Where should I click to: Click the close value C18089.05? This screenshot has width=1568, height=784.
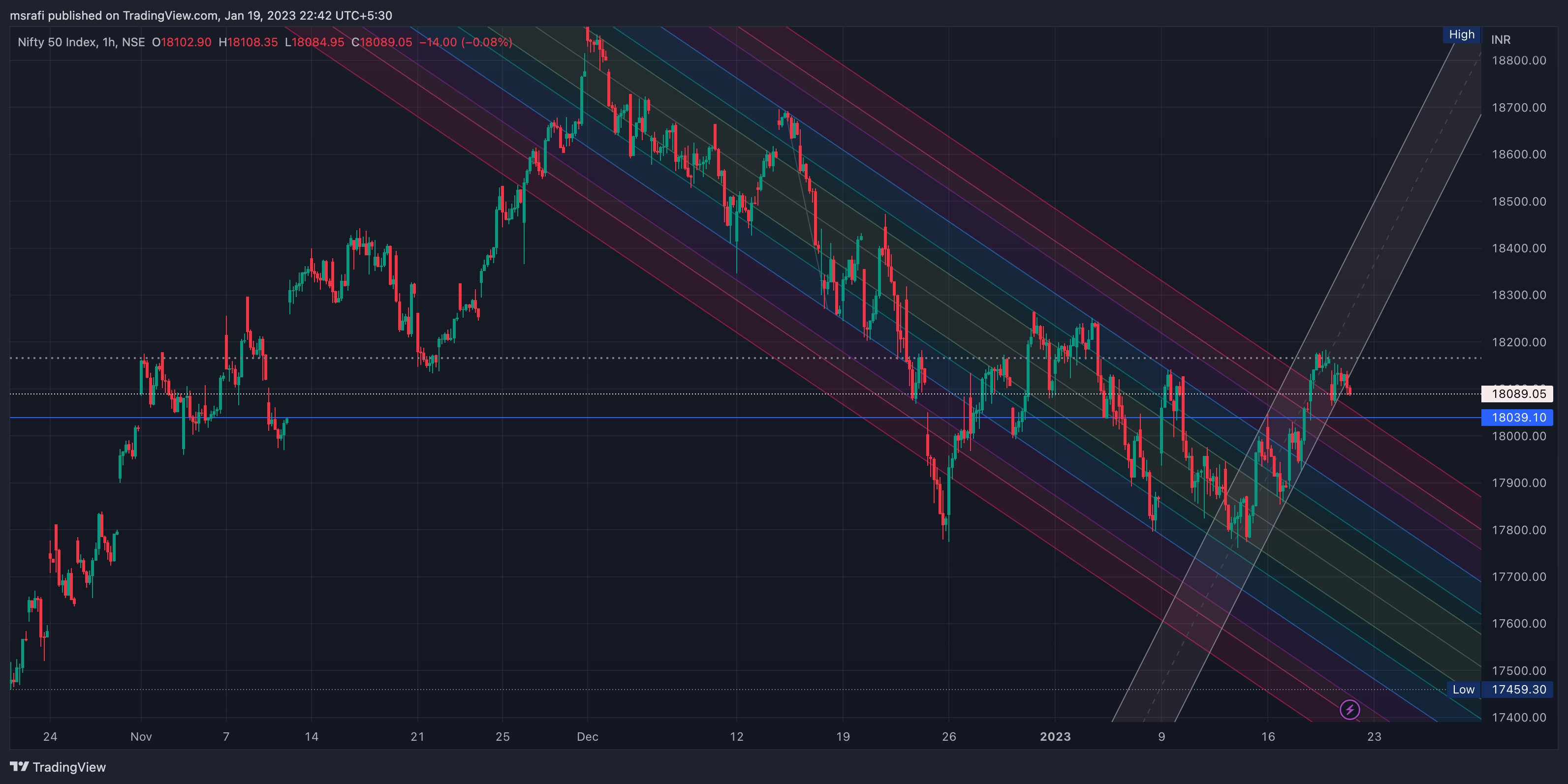pyautogui.click(x=381, y=42)
